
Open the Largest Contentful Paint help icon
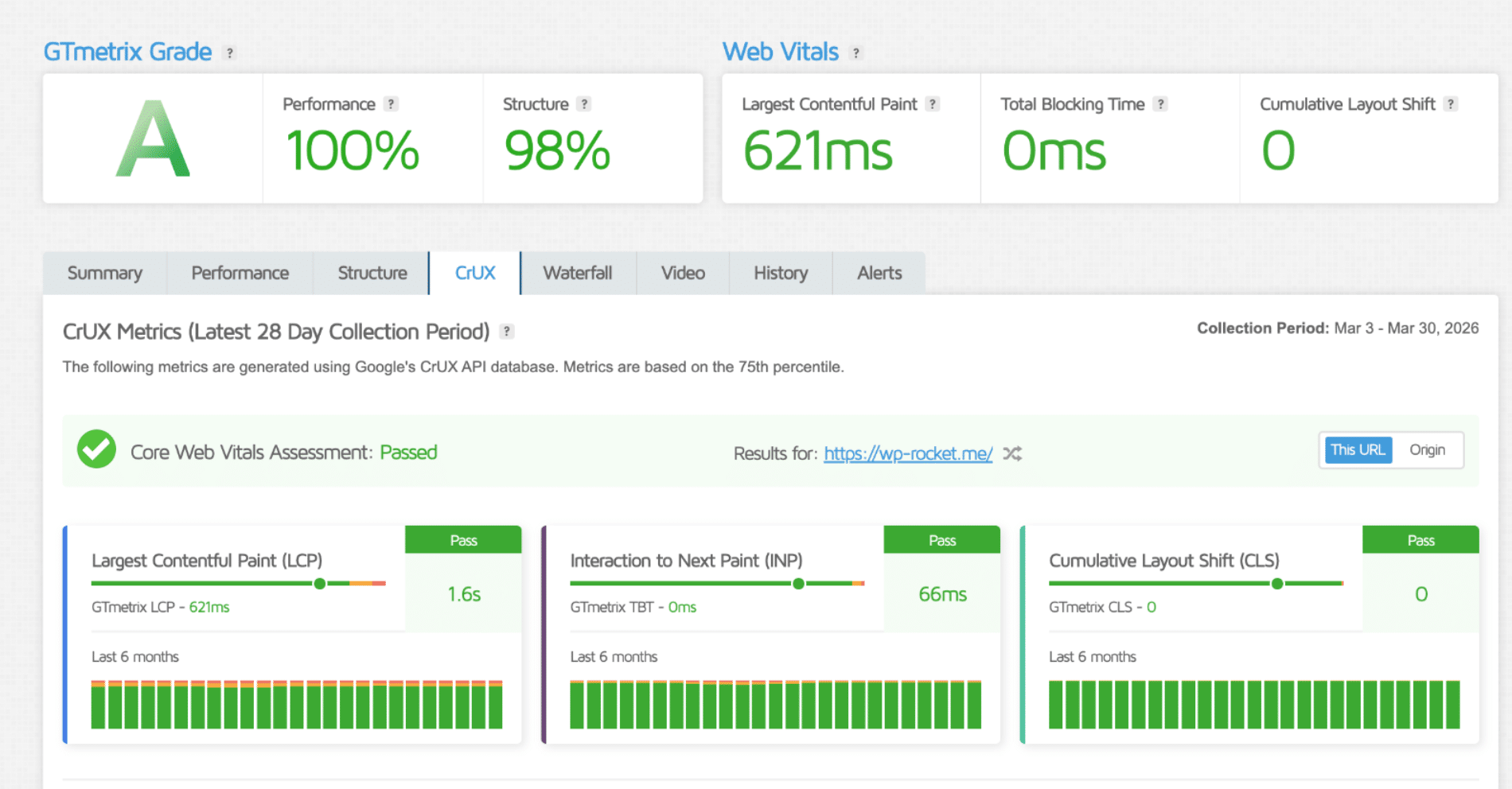tap(933, 103)
